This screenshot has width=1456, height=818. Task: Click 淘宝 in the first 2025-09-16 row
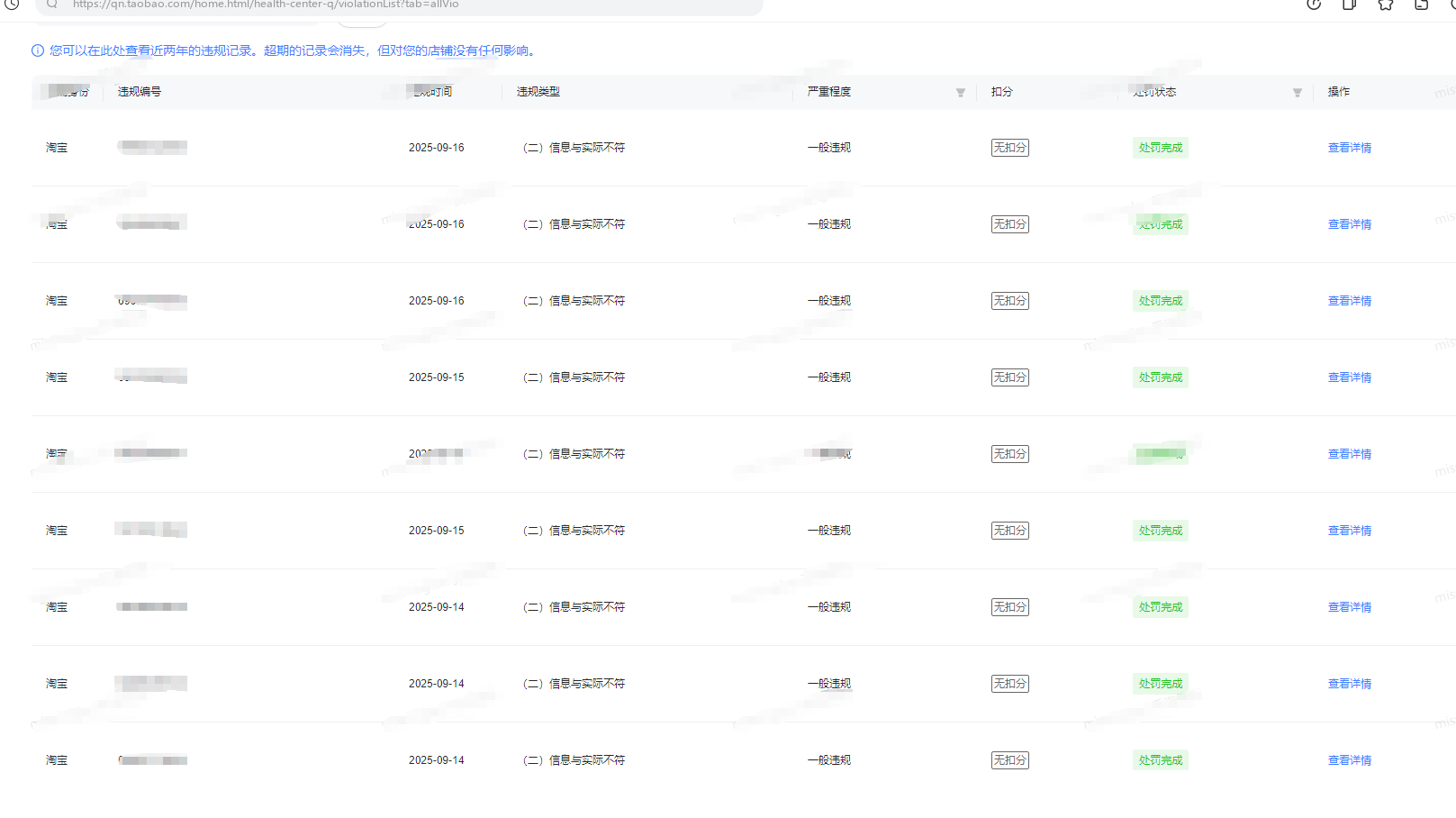click(x=57, y=148)
